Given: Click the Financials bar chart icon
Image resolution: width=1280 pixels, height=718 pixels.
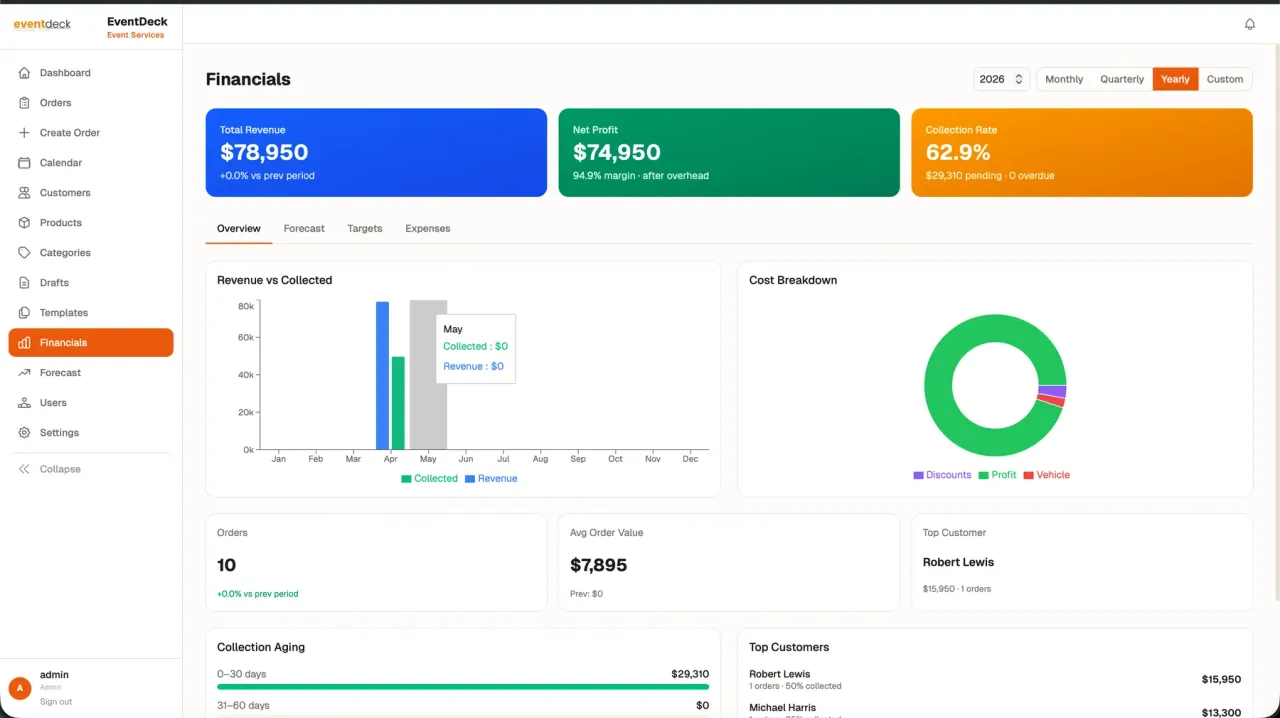Looking at the screenshot, I should pyautogui.click(x=24, y=343).
